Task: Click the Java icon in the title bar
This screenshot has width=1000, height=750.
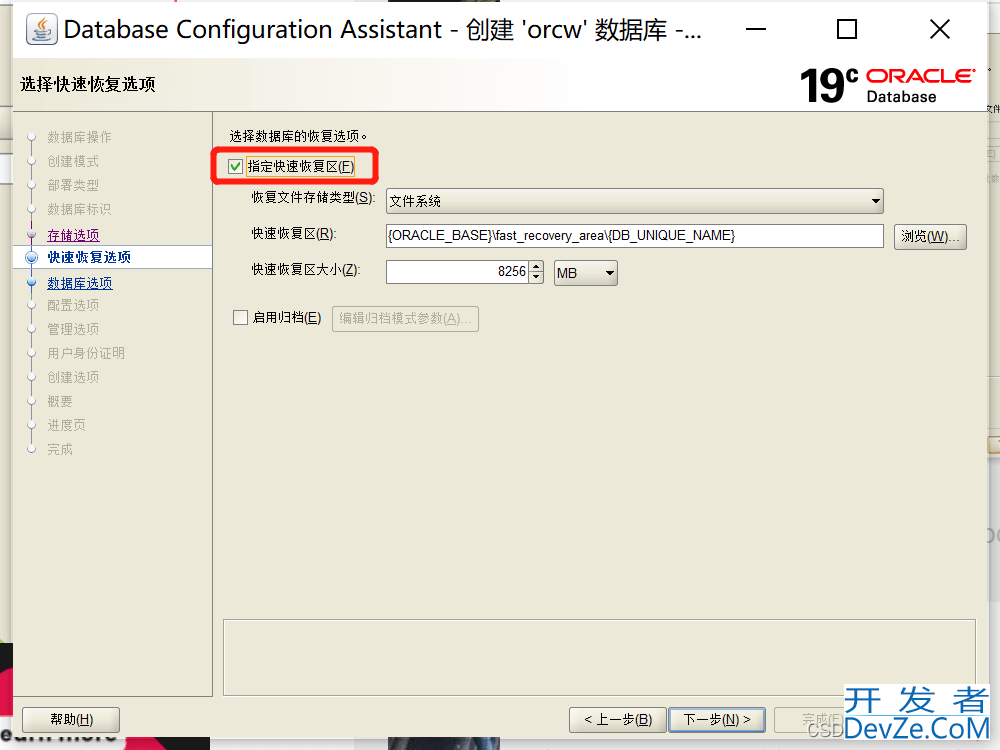Action: [41, 29]
